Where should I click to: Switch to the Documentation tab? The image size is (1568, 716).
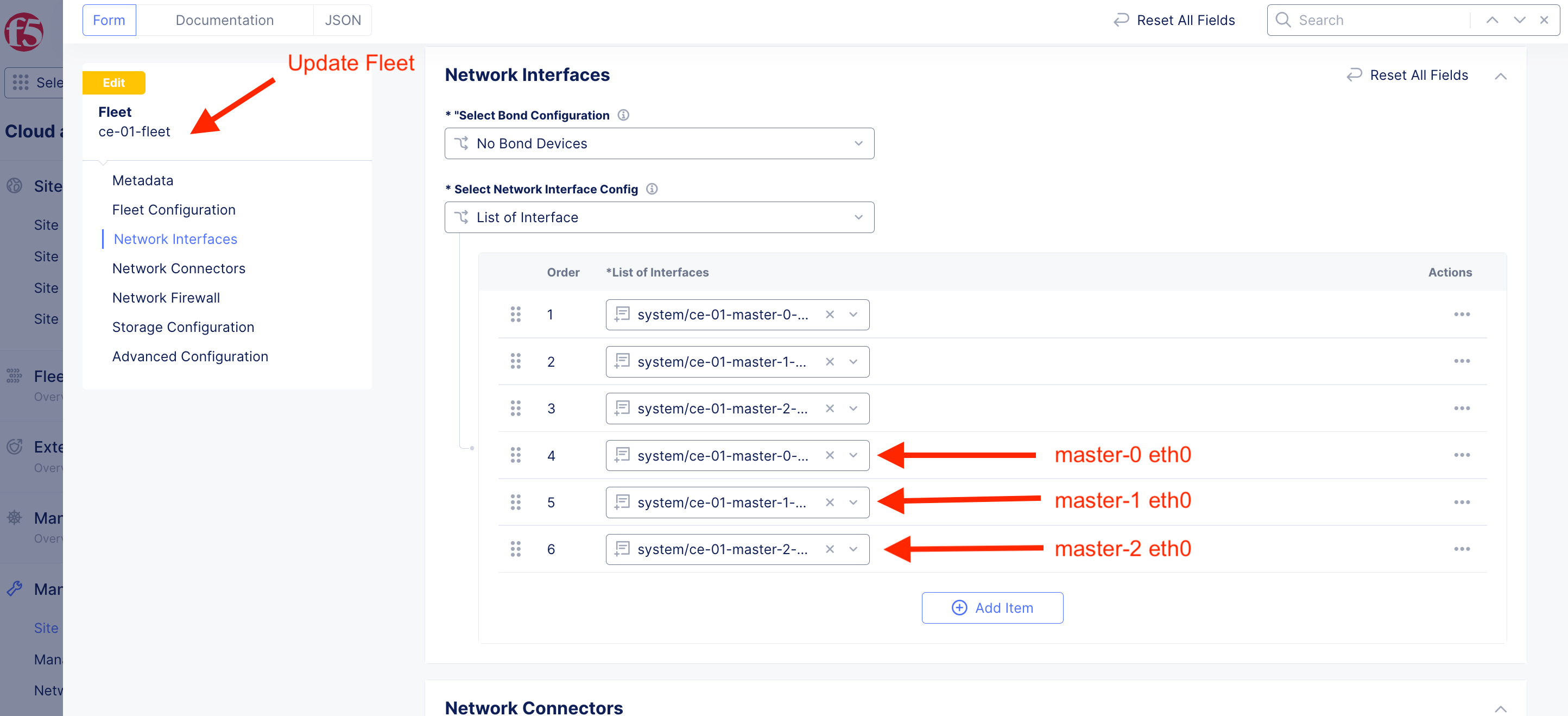[x=225, y=20]
